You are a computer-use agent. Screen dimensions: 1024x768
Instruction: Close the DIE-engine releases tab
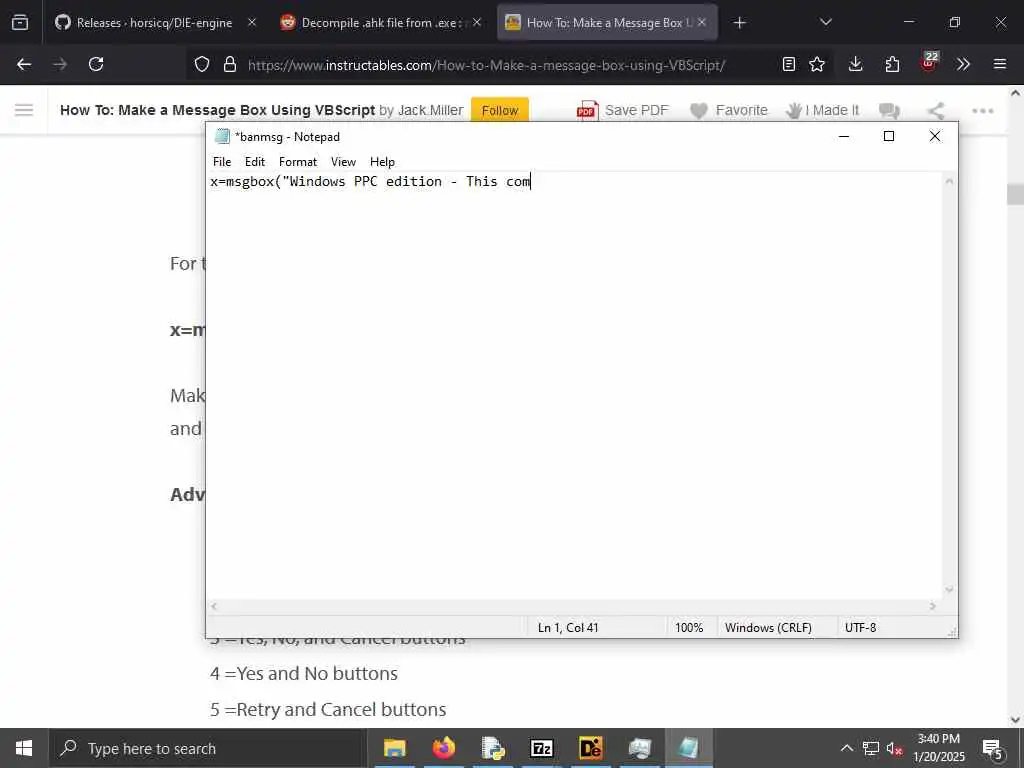pos(252,22)
